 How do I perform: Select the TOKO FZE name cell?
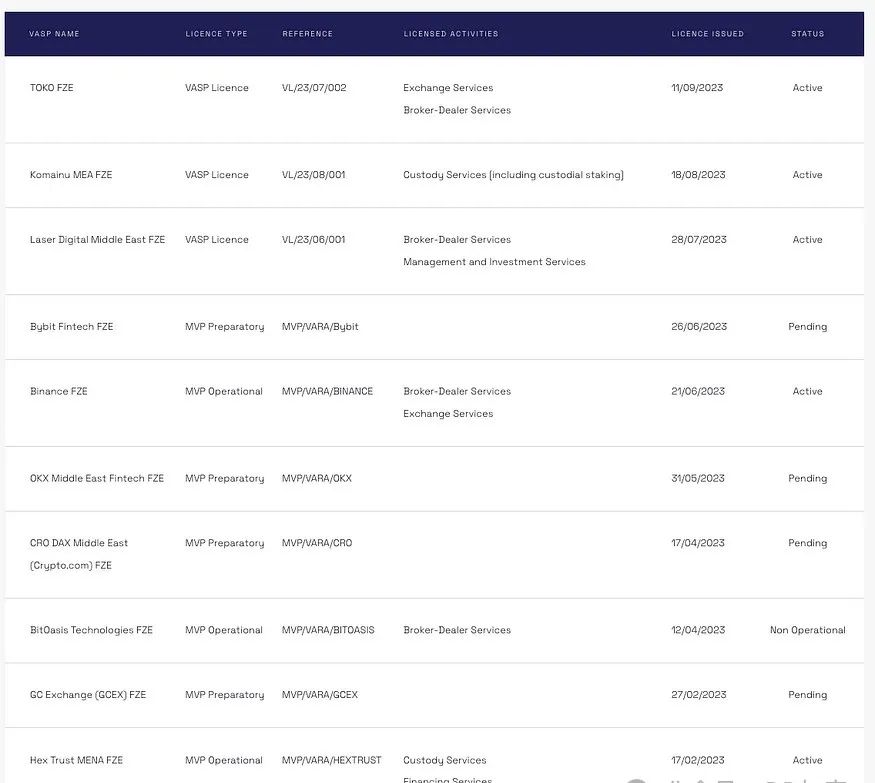tap(51, 88)
